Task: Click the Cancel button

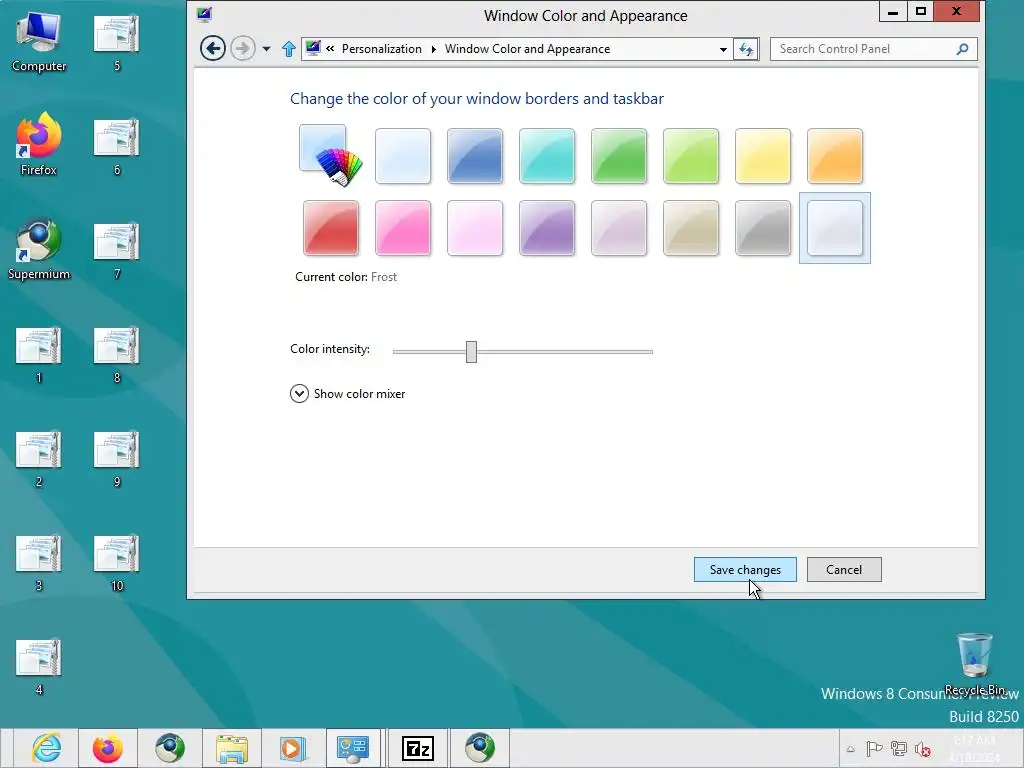Action: tap(844, 569)
